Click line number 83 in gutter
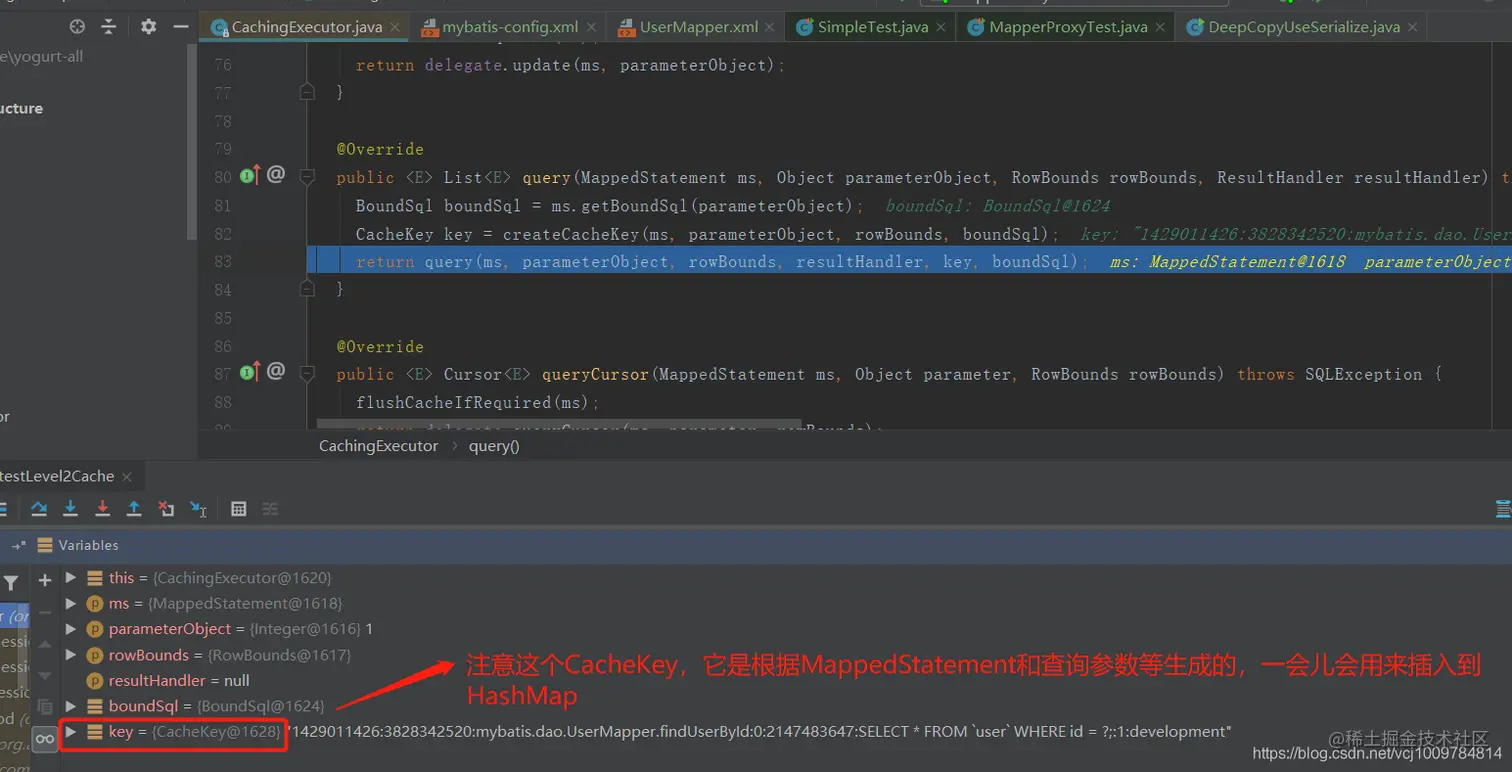Image resolution: width=1512 pixels, height=772 pixels. 221,261
